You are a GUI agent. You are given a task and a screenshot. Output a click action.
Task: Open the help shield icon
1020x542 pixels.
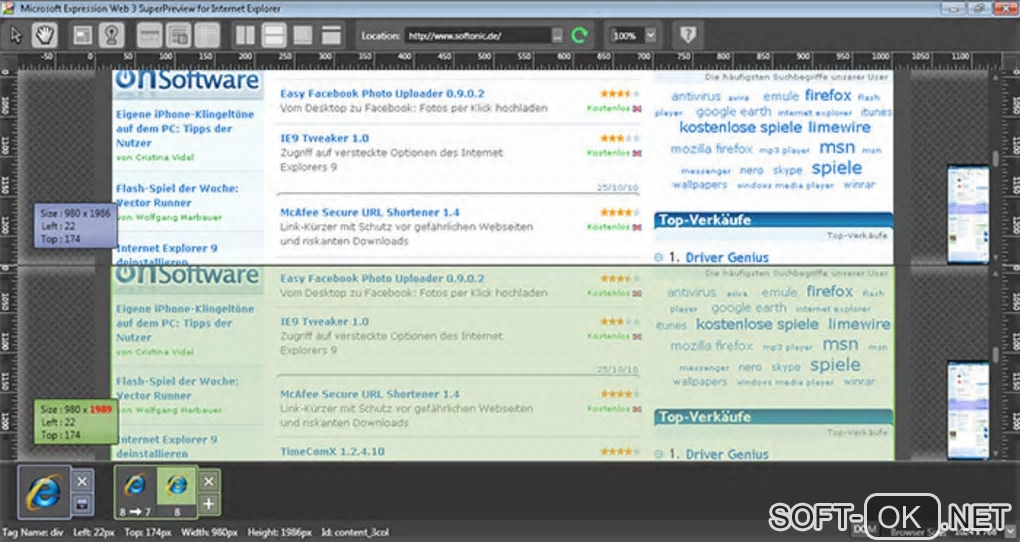coord(688,35)
